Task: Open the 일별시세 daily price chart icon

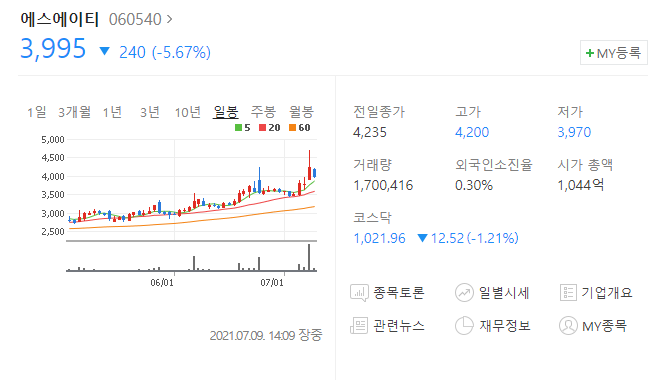Action: (x=464, y=293)
